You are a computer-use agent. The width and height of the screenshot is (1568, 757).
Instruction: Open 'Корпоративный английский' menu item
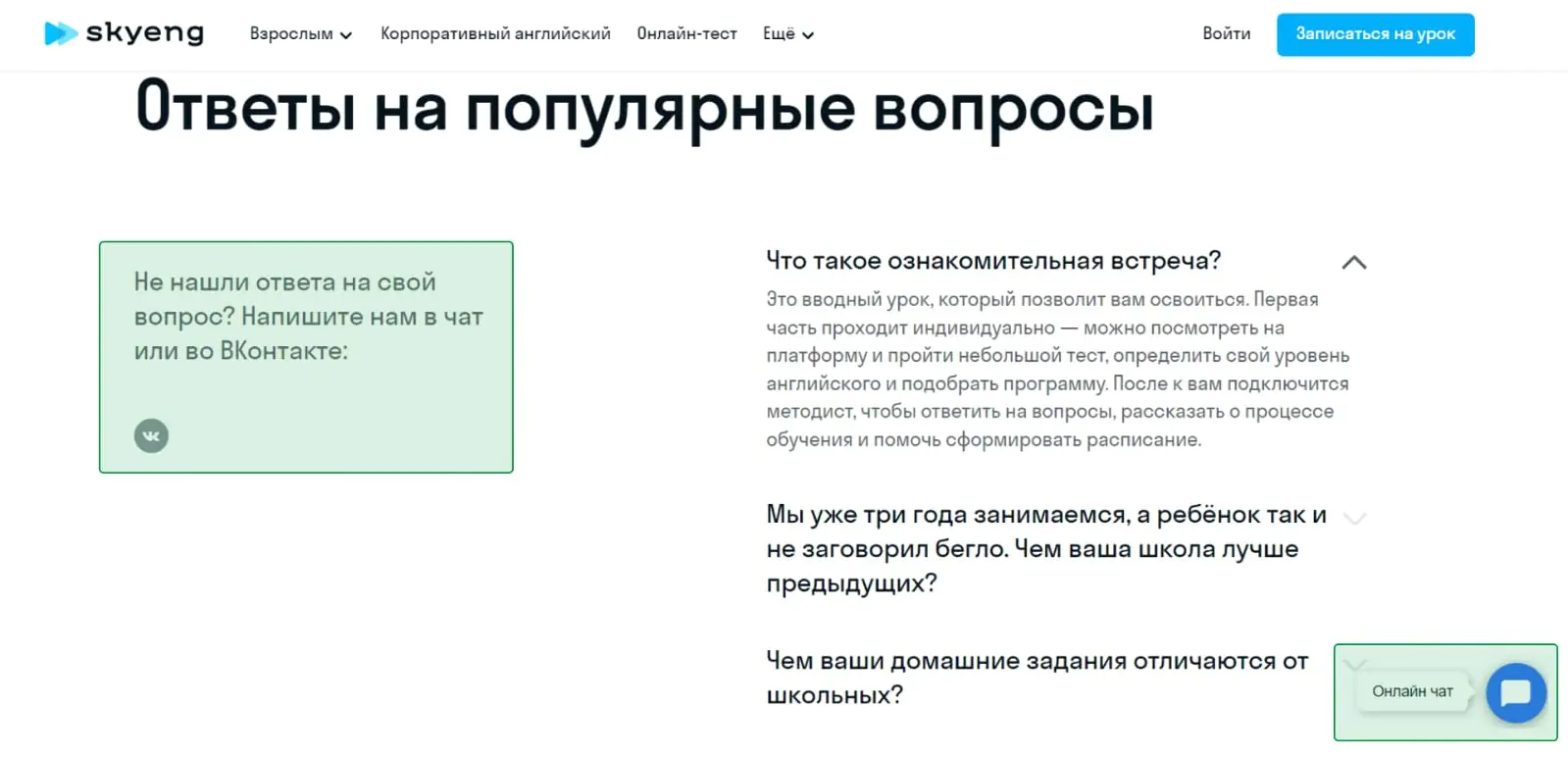coord(495,34)
